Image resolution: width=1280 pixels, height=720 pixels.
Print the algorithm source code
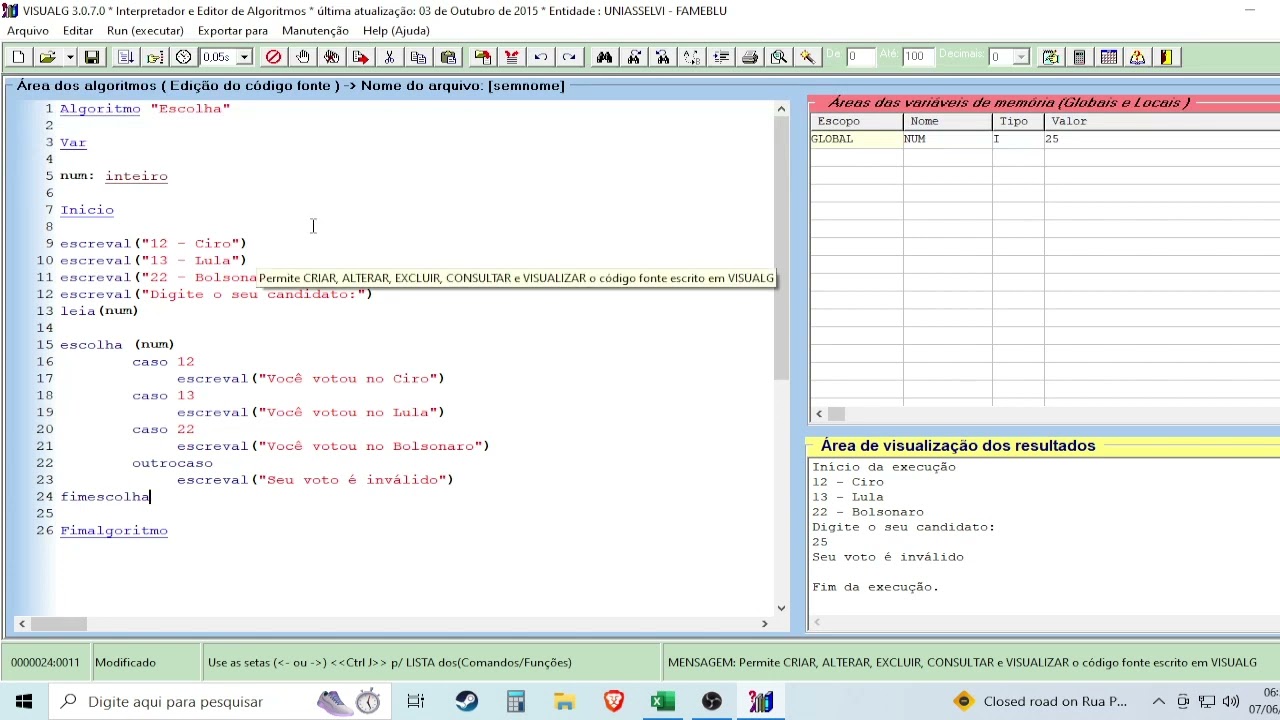[x=750, y=57]
